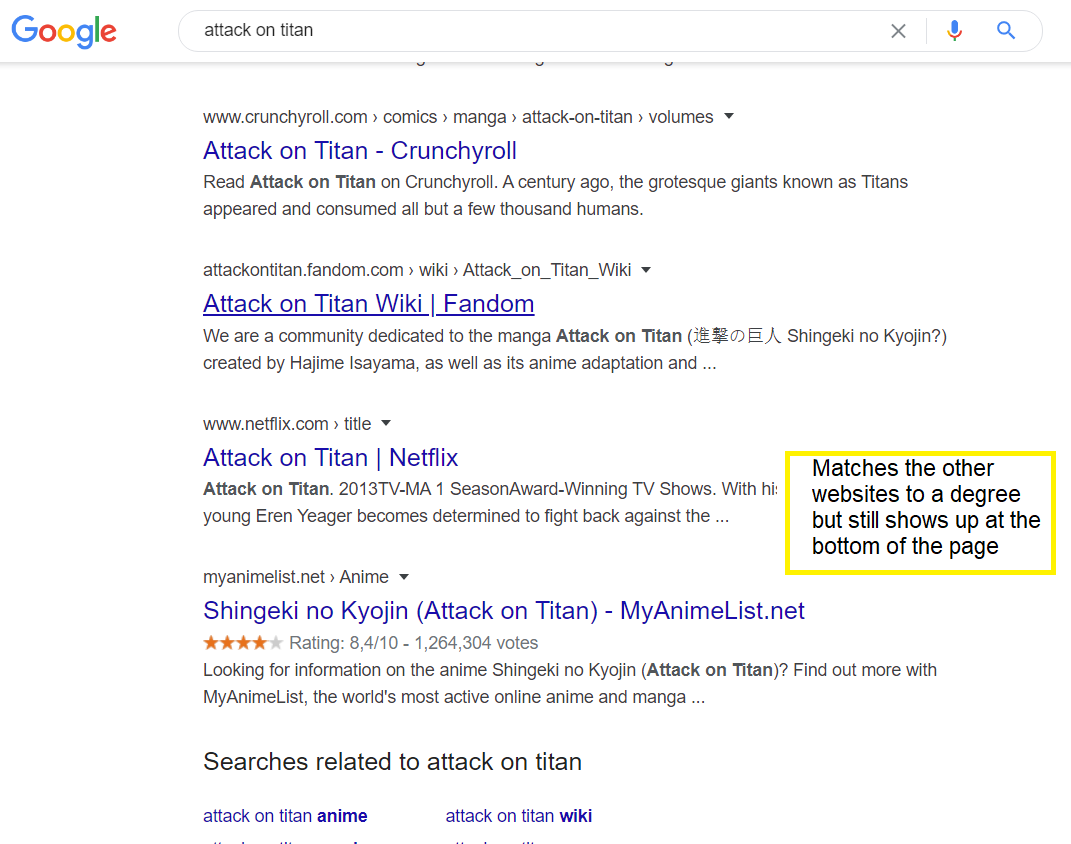
Task: Click the orange star rating under MyAnimeList
Action: 242,643
